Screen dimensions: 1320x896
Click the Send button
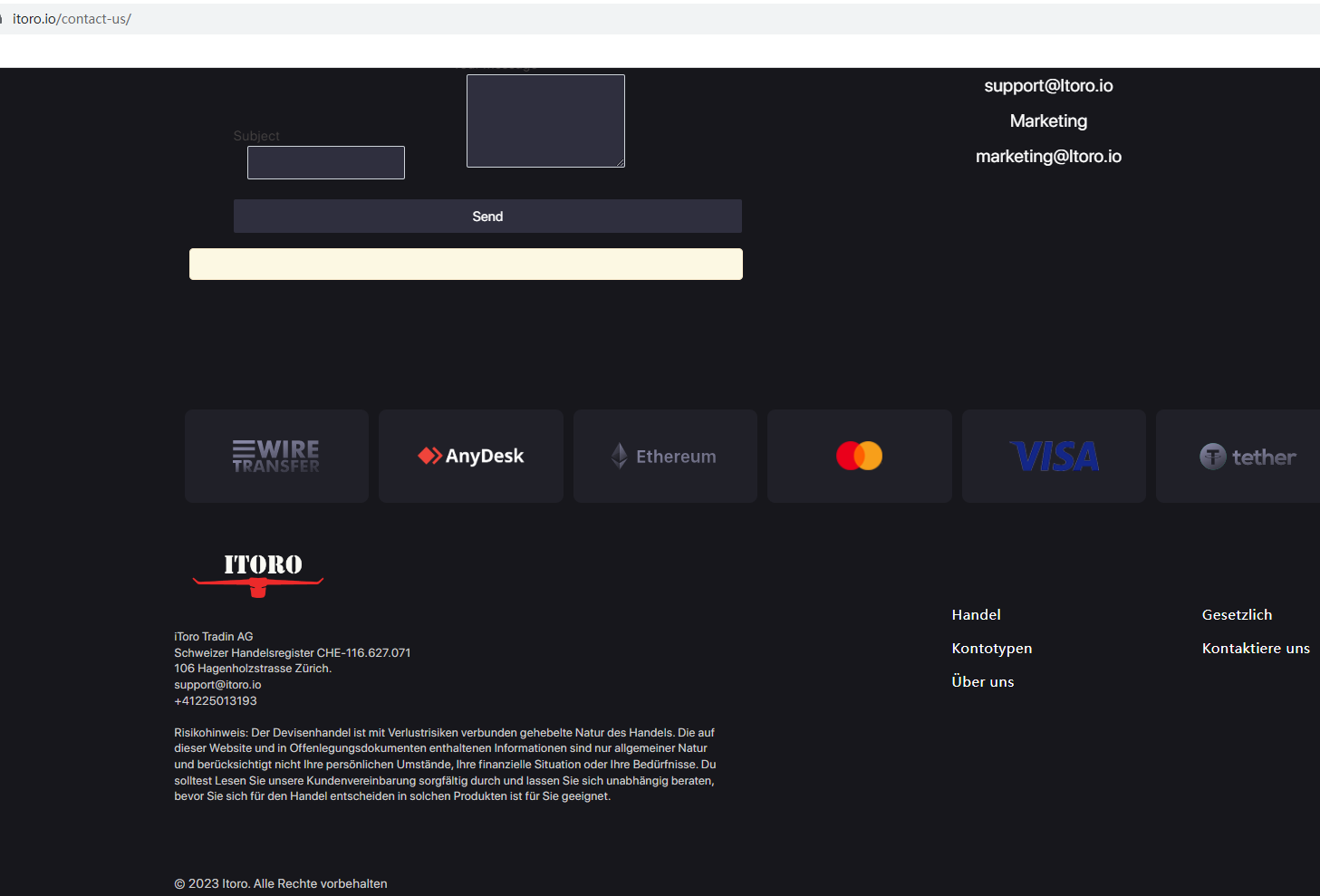pos(487,217)
